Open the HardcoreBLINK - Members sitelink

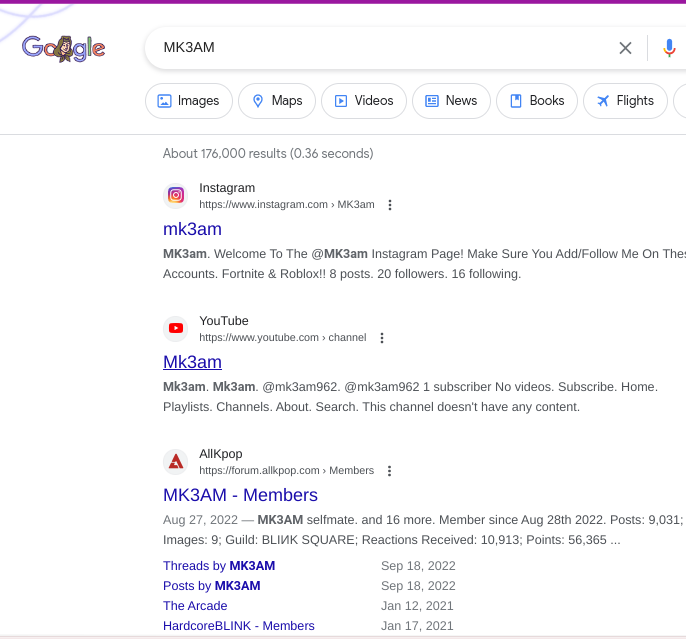239,626
